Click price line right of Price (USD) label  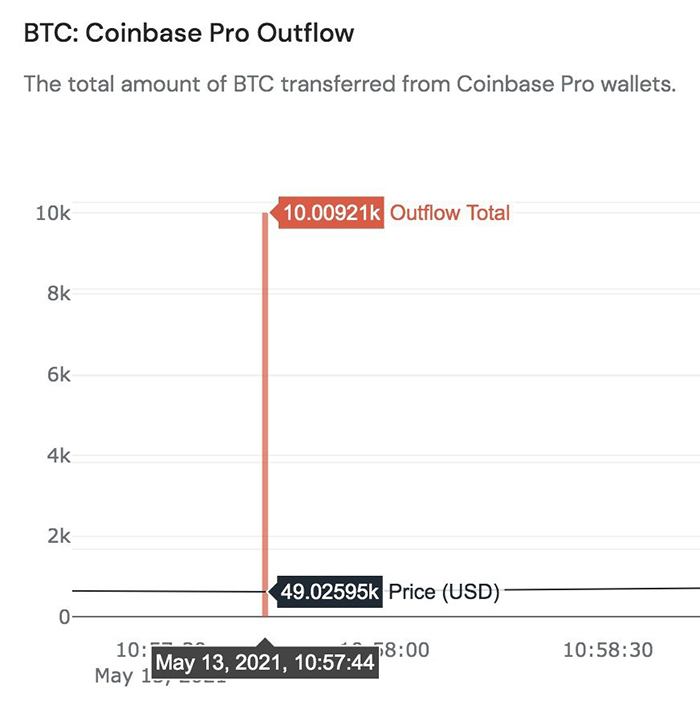click(600, 589)
